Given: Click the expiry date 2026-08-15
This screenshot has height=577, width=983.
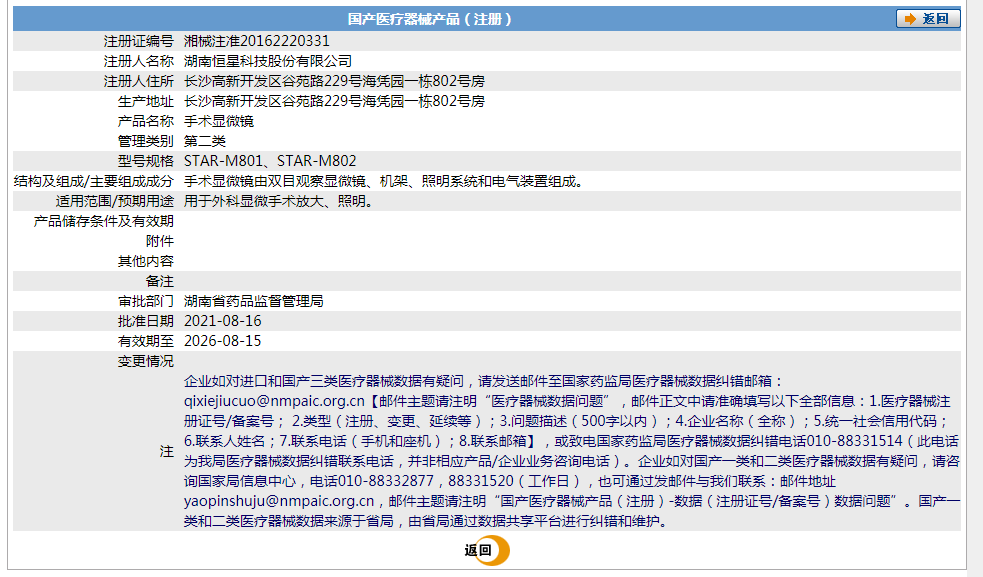Looking at the screenshot, I should point(223,341).
